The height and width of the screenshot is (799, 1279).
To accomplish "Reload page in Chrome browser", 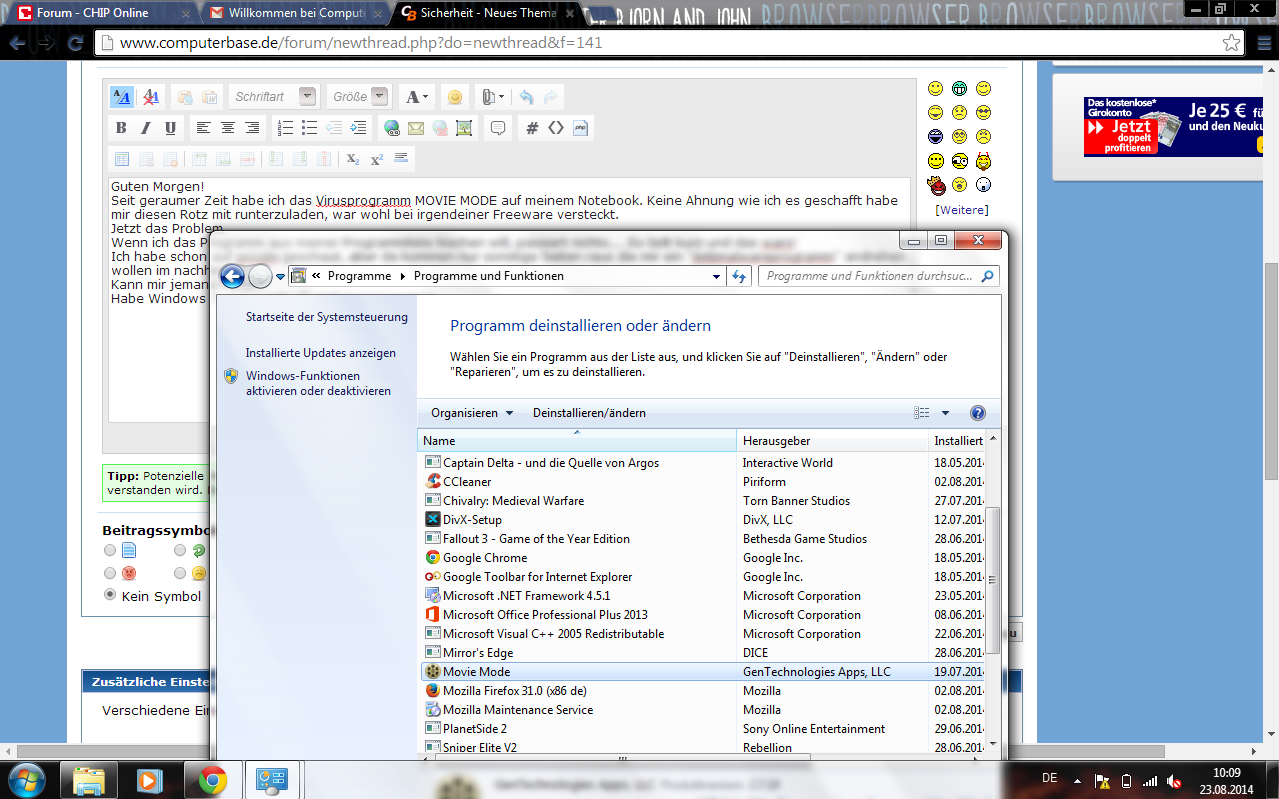I will click(75, 44).
